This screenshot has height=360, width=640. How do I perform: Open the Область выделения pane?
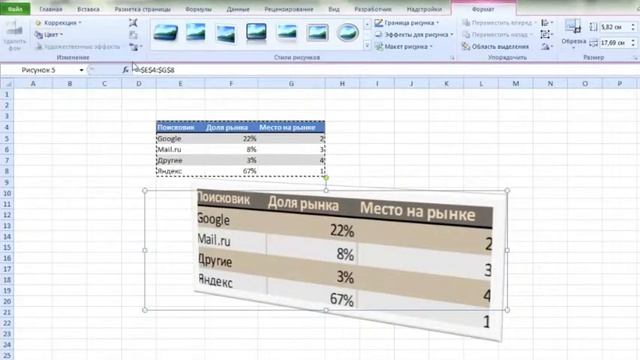pos(495,47)
